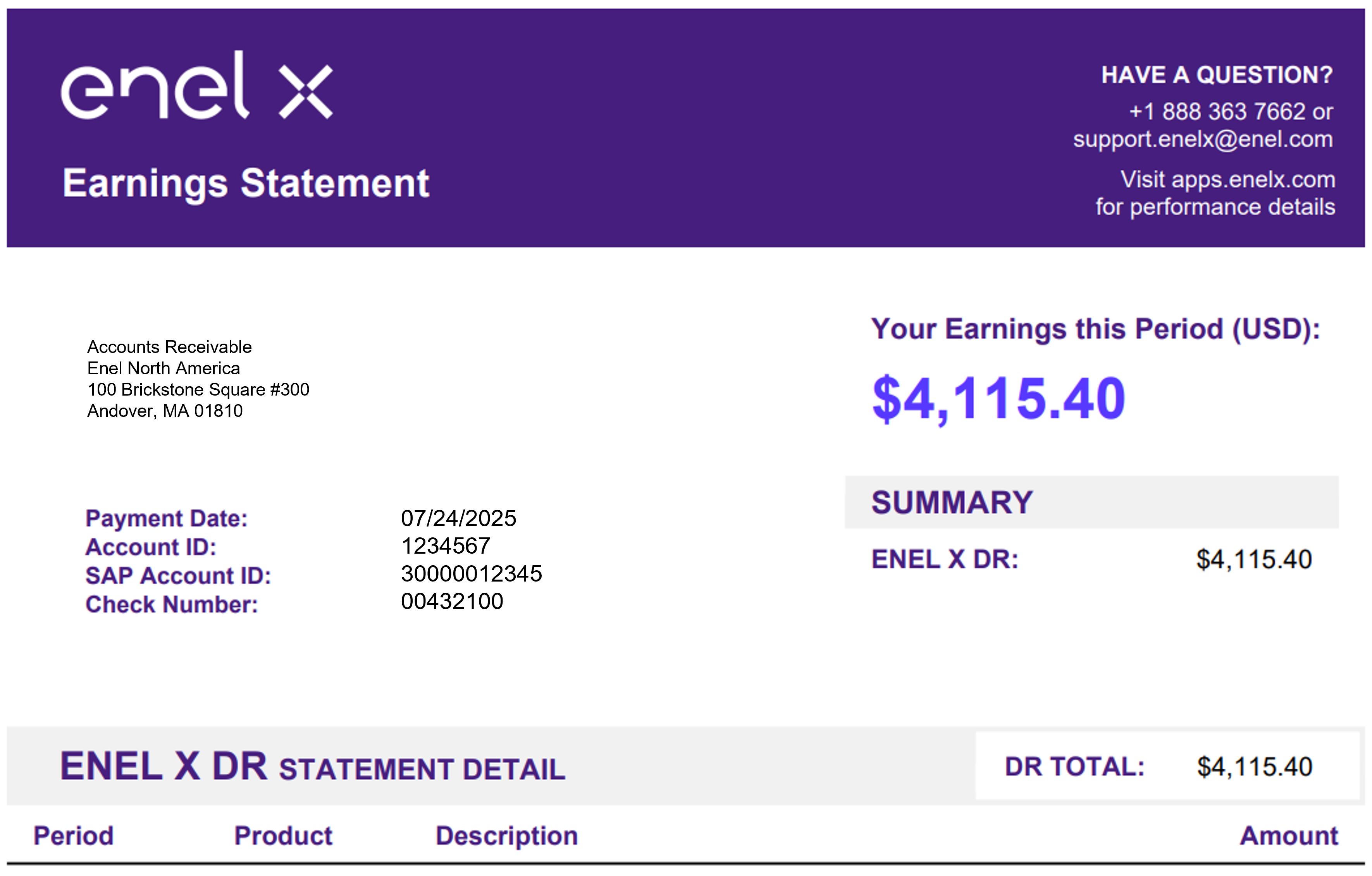Click the "SAP Account ID:" label
The image size is (1372, 876).
(178, 576)
